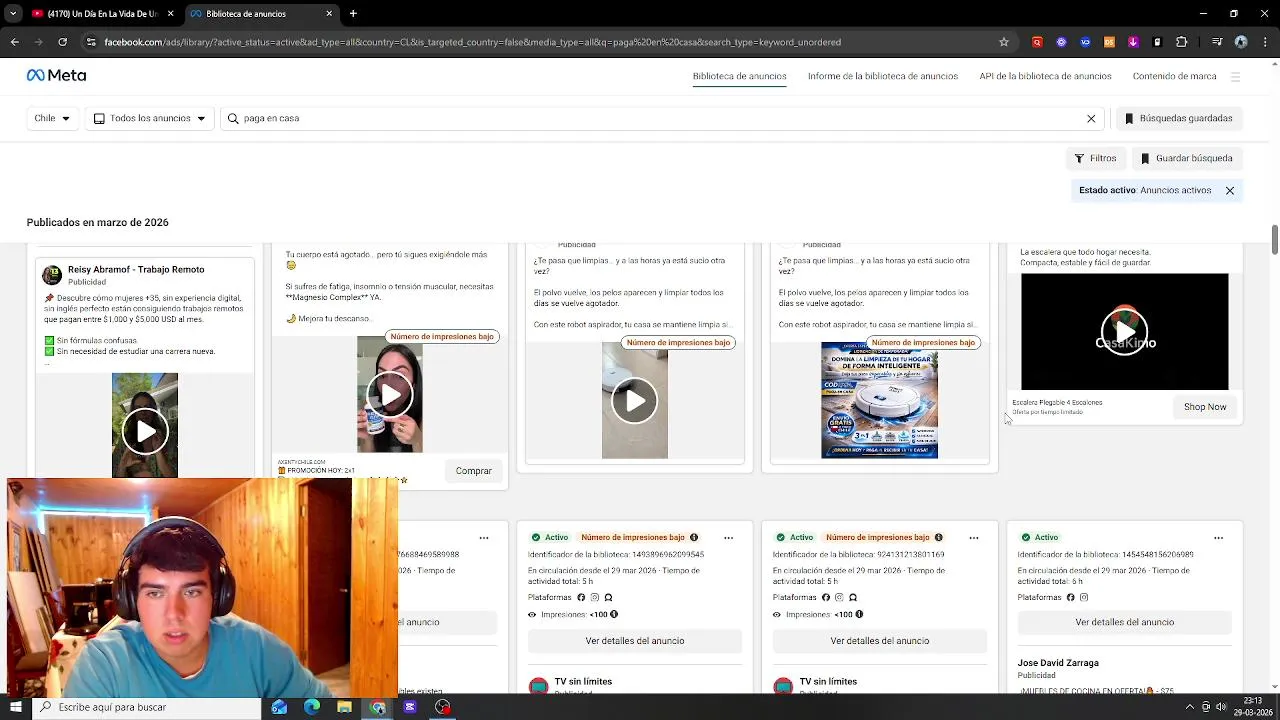Image resolution: width=1280 pixels, height=720 pixels.
Task: Click Facebook platform icon on ad 1454548156206989
Action: tap(1070, 597)
